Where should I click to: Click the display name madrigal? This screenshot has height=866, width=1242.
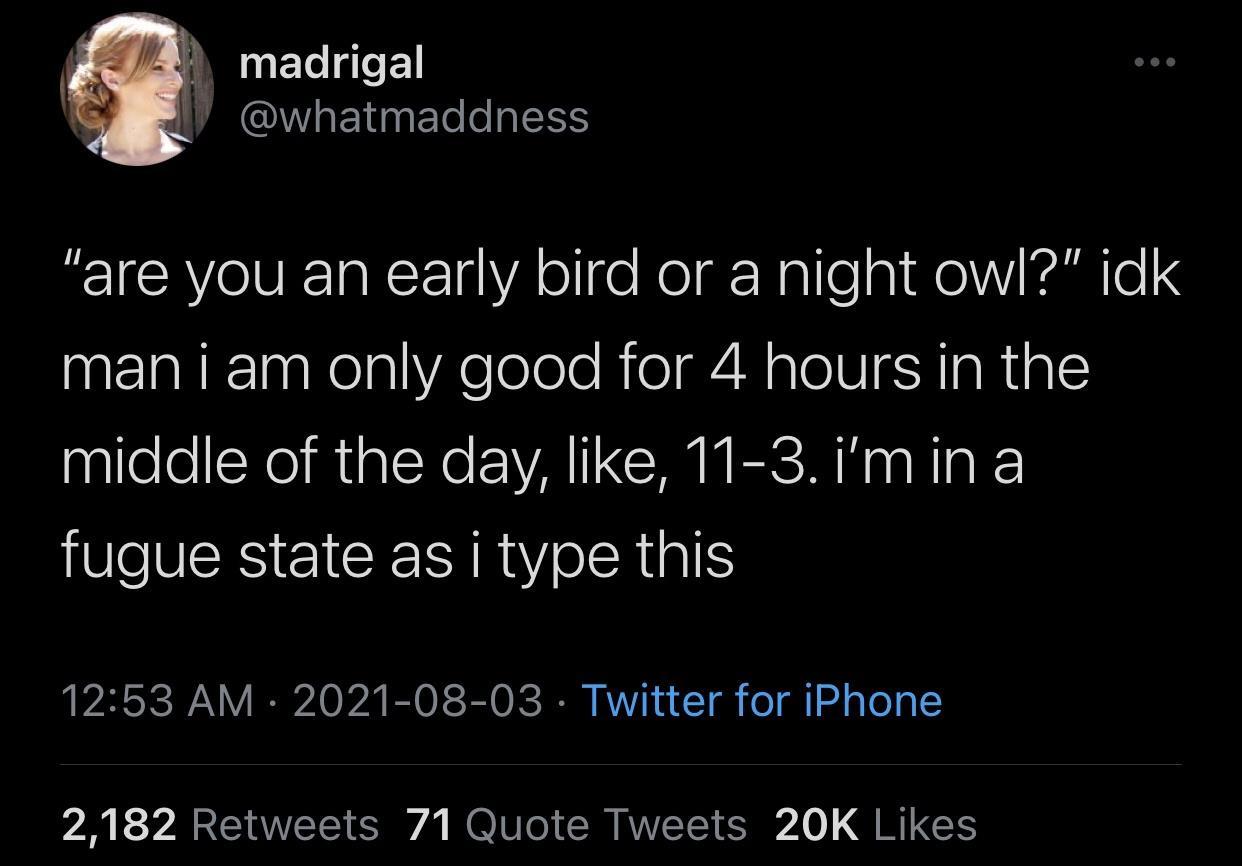[x=331, y=62]
